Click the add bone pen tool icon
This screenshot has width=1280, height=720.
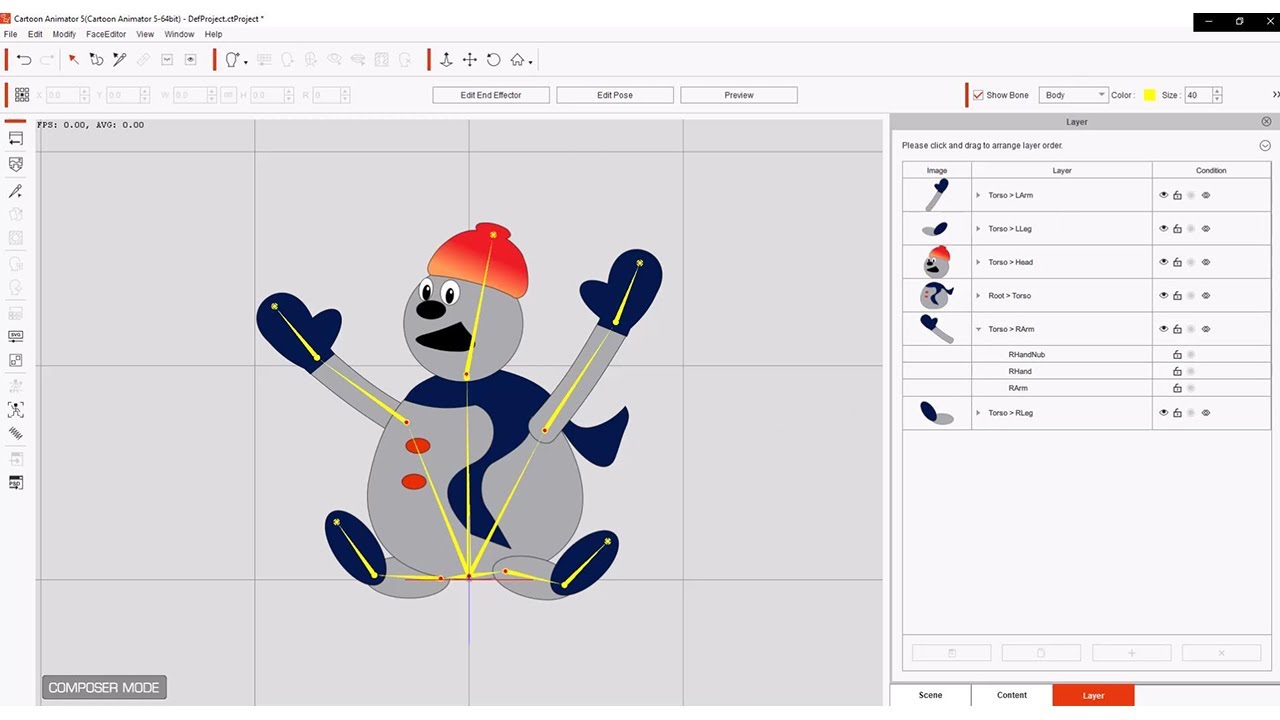pyautogui.click(x=120, y=60)
